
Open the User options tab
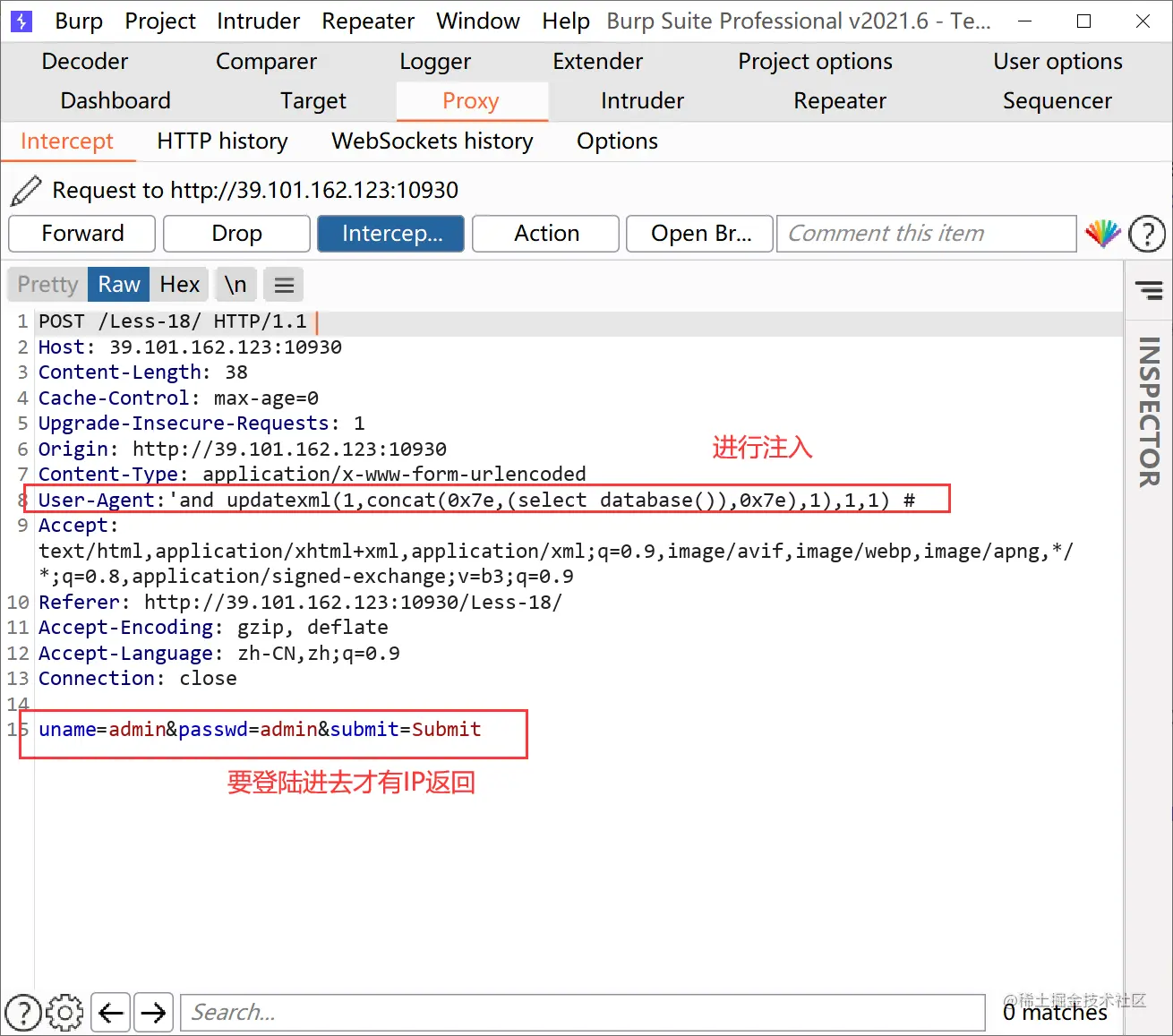point(1057,62)
